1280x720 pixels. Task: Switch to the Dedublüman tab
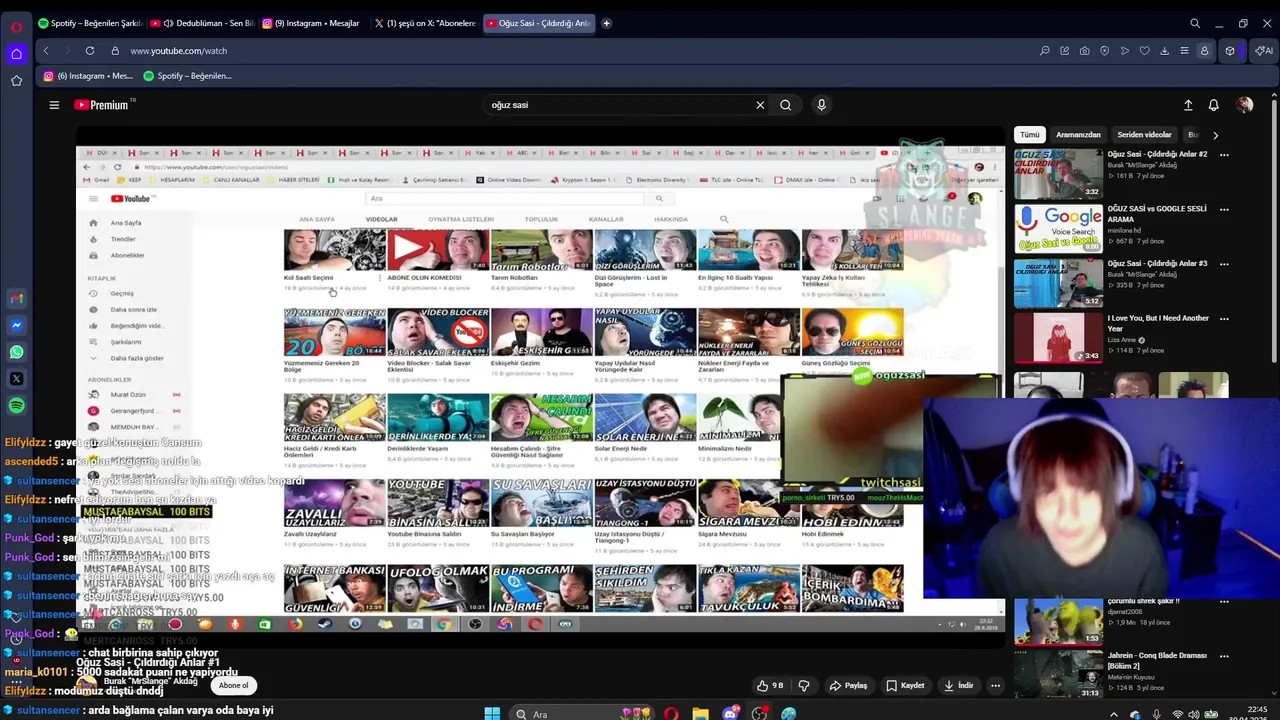202,23
